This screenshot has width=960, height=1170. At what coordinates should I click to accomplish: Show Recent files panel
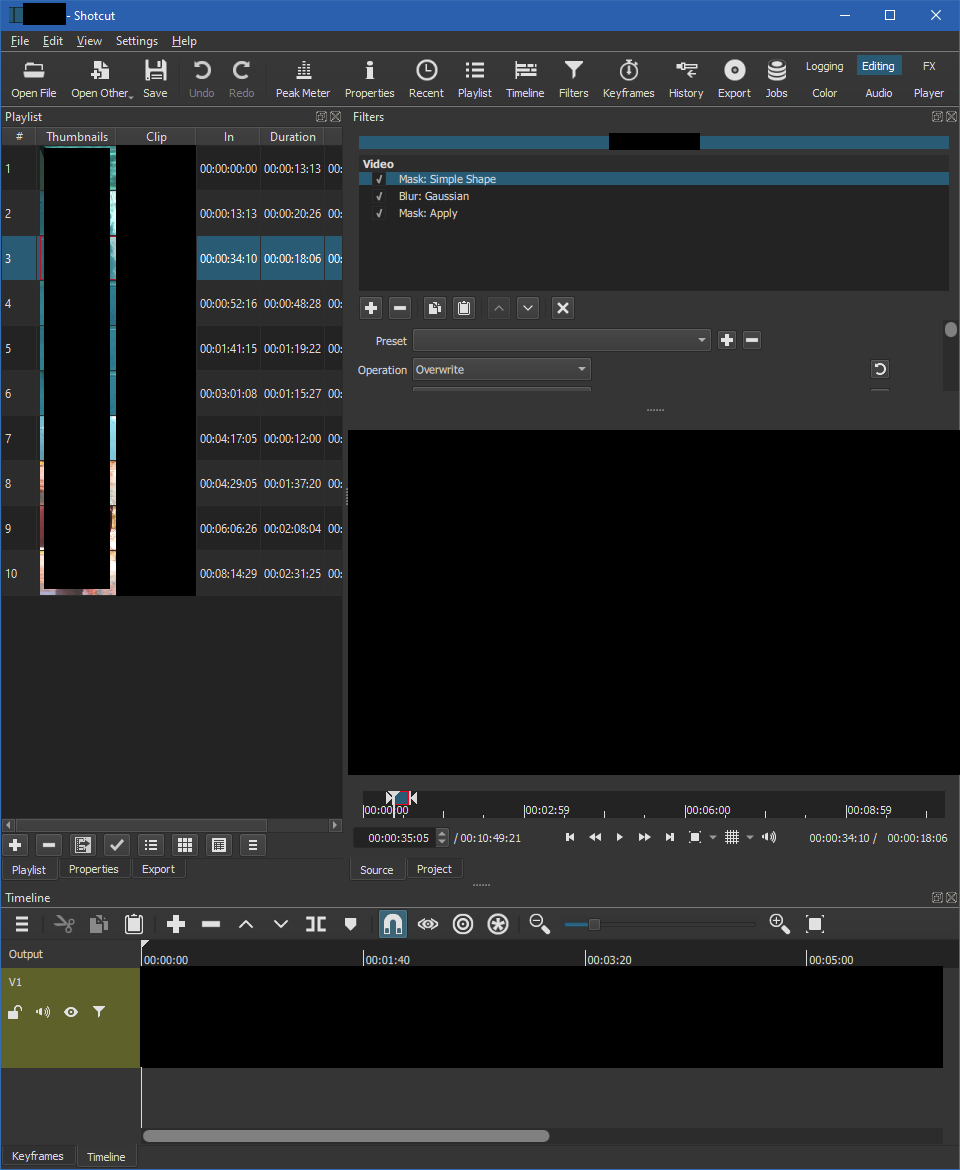point(426,79)
